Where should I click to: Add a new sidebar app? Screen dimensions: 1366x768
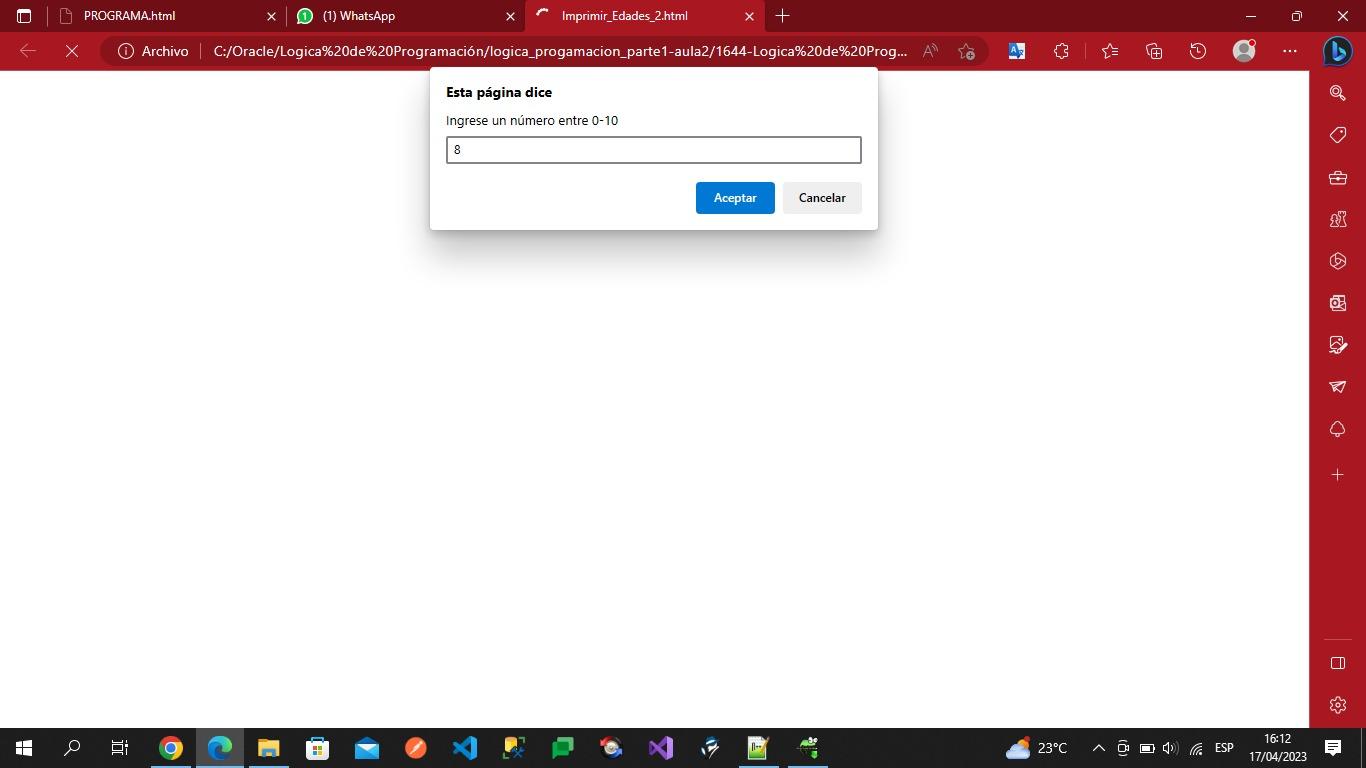[1338, 475]
